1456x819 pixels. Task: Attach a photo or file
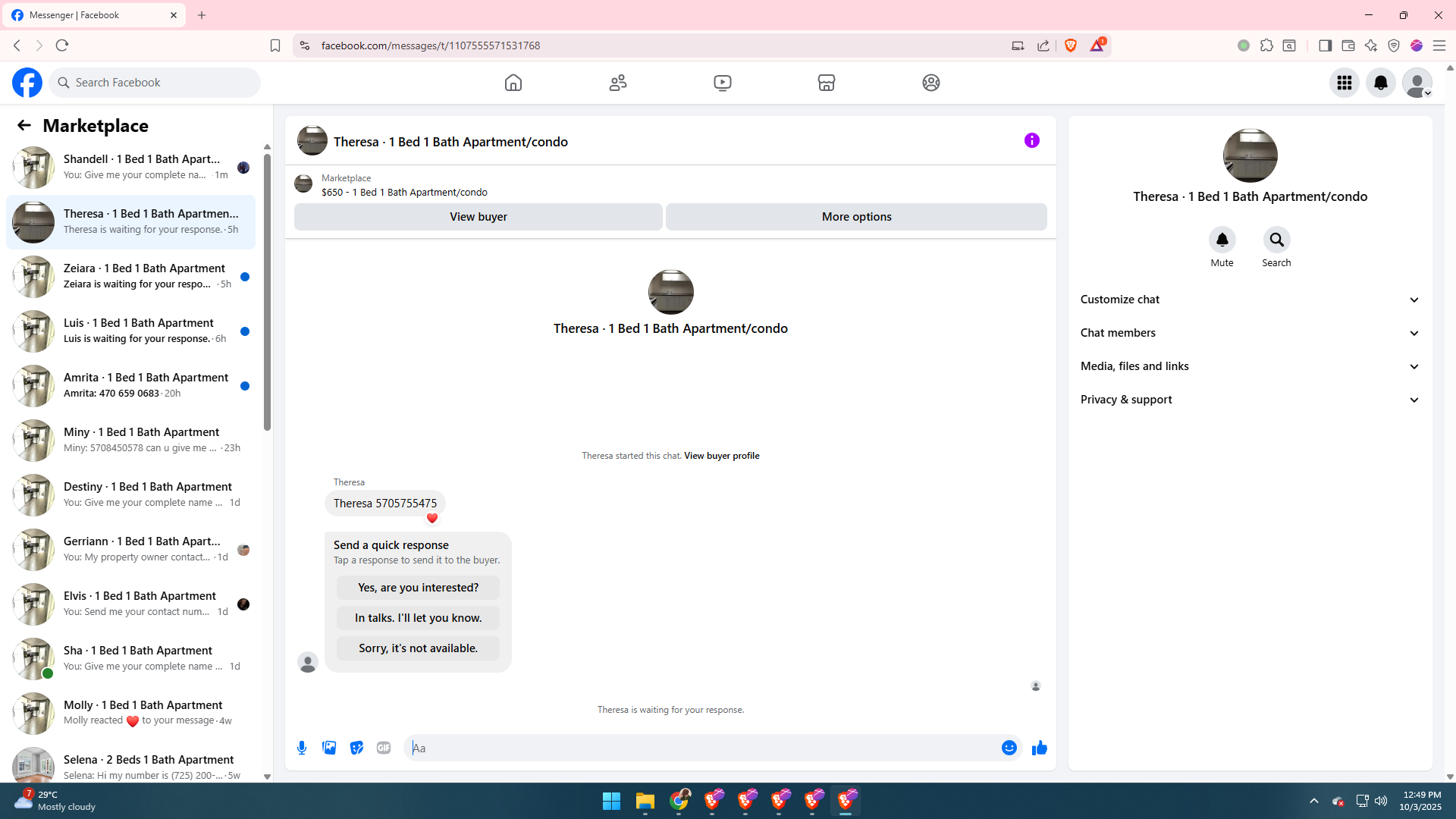coord(329,748)
